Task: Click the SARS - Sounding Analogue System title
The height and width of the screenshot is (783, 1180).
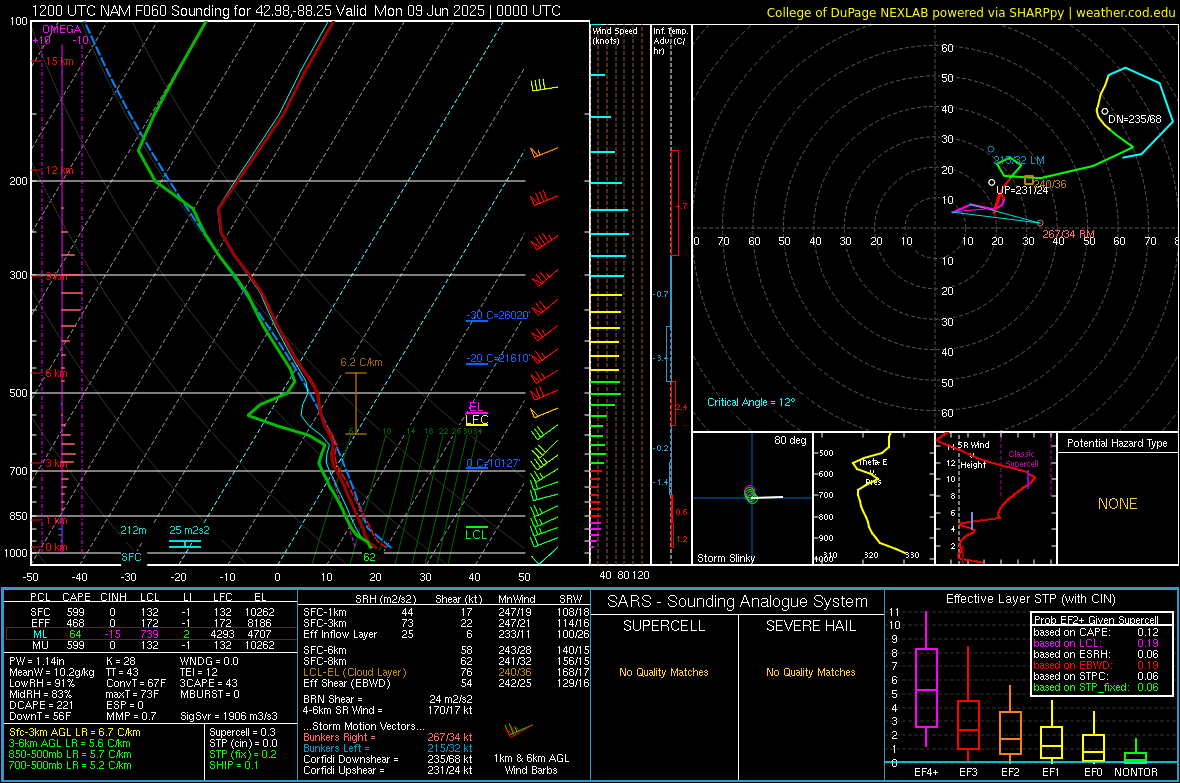Action: [x=737, y=602]
